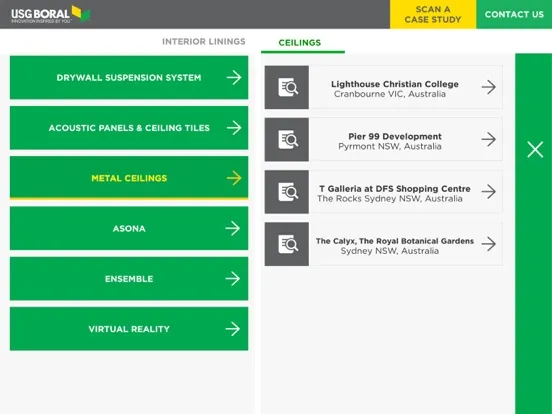The width and height of the screenshot is (552, 414).
Task: Select Metal Ceilings category label
Action: (129, 178)
